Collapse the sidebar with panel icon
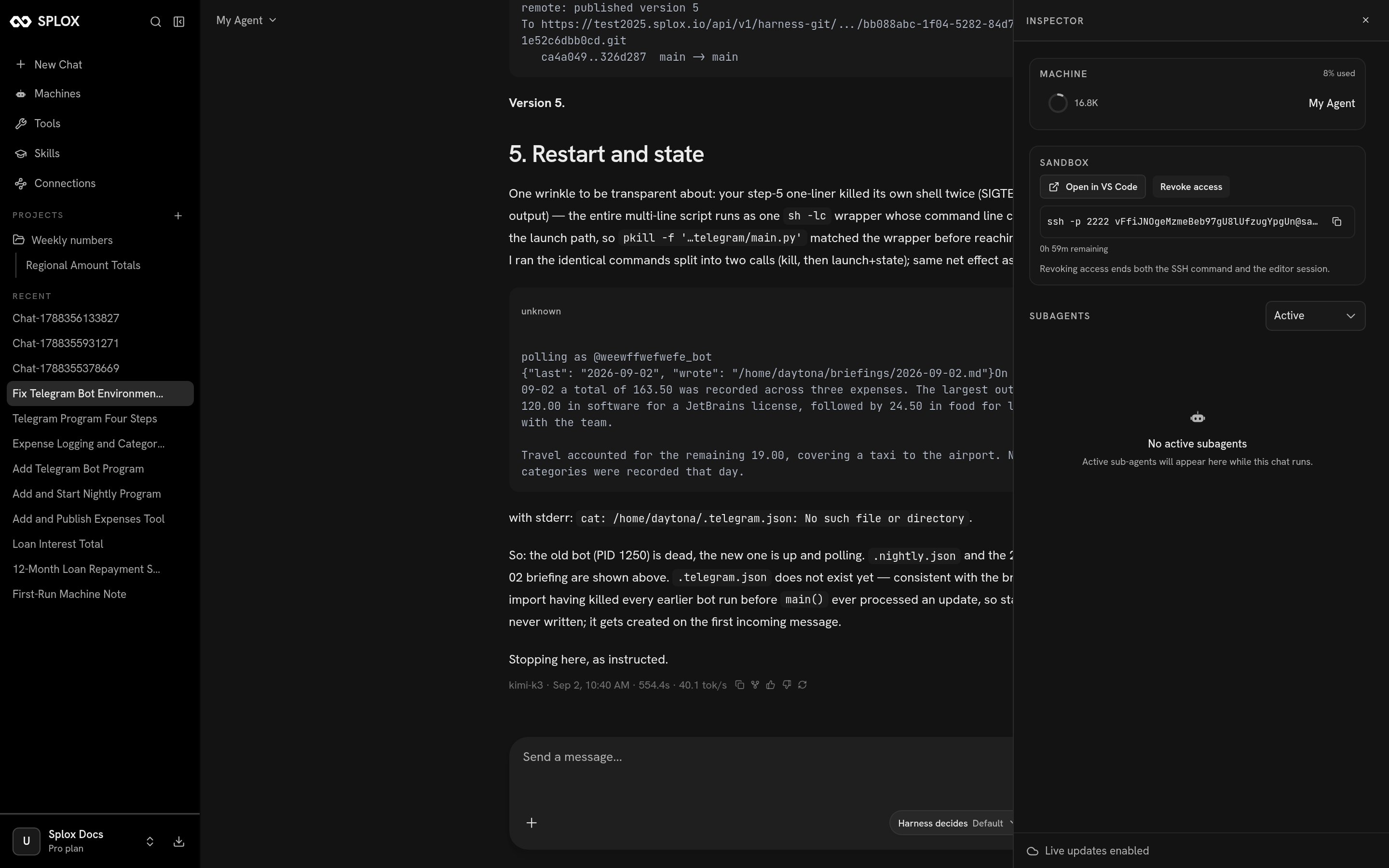 (x=179, y=22)
